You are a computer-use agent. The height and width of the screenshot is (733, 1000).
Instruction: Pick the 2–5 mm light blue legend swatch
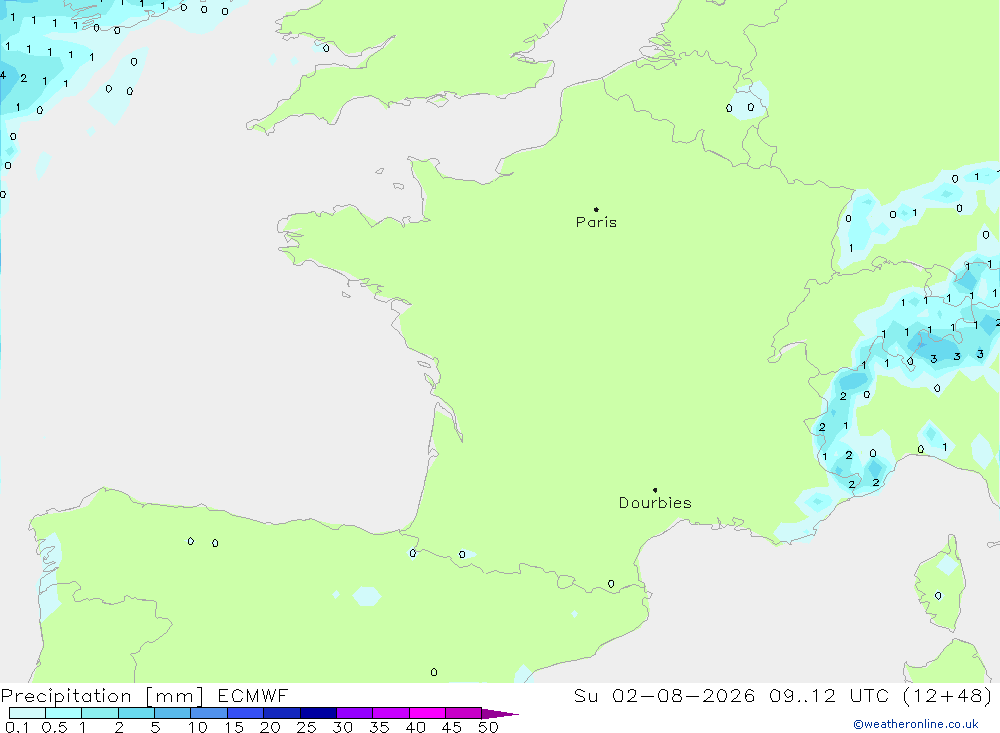[136, 713]
